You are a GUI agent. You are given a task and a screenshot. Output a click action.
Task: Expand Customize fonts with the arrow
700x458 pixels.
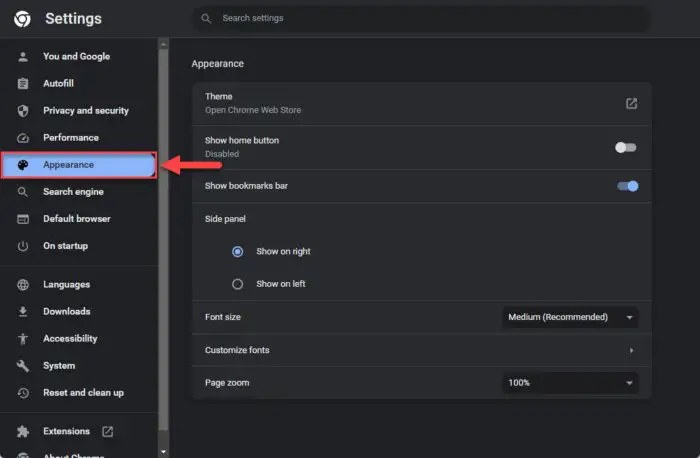(631, 350)
